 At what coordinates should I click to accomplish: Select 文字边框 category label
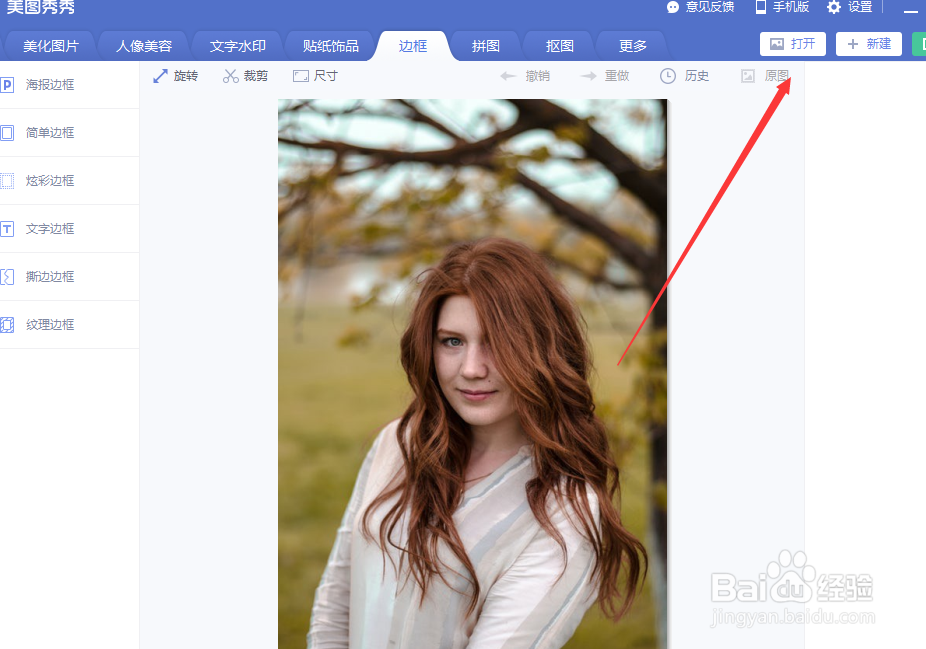coord(50,229)
